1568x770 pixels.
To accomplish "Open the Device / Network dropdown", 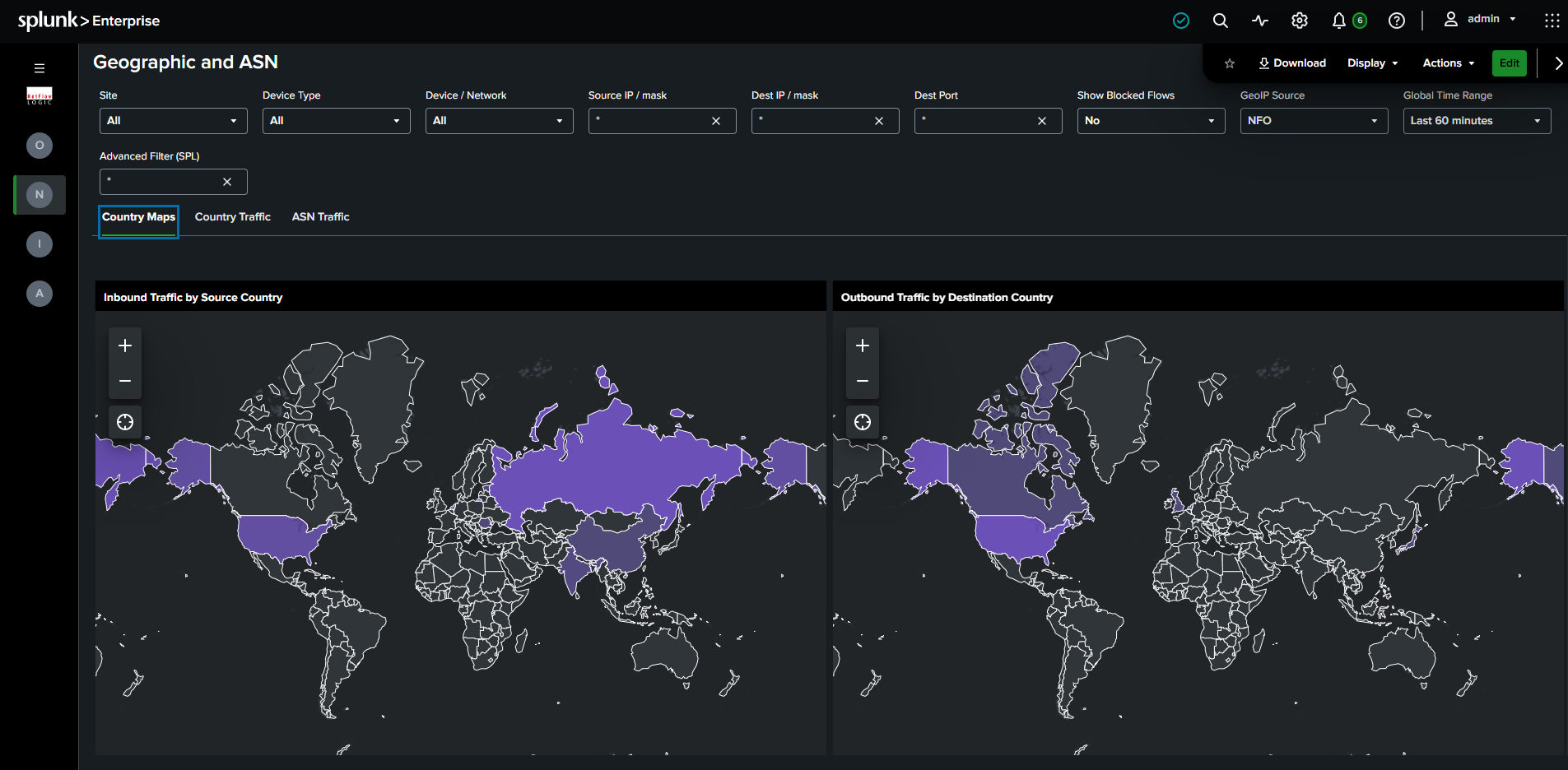I will coord(499,121).
